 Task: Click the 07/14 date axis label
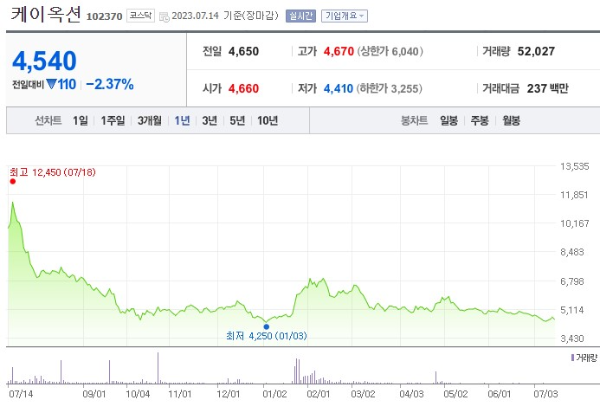pyautogui.click(x=21, y=394)
